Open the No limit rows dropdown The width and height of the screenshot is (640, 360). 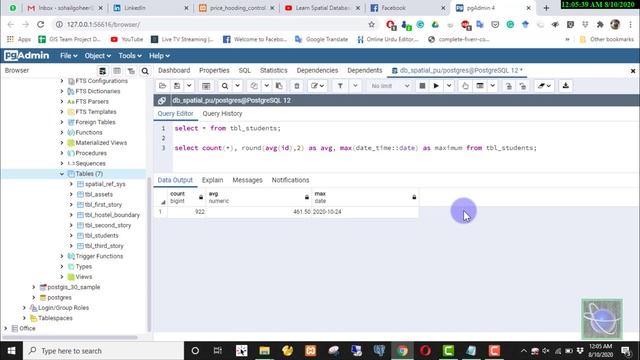(390, 86)
